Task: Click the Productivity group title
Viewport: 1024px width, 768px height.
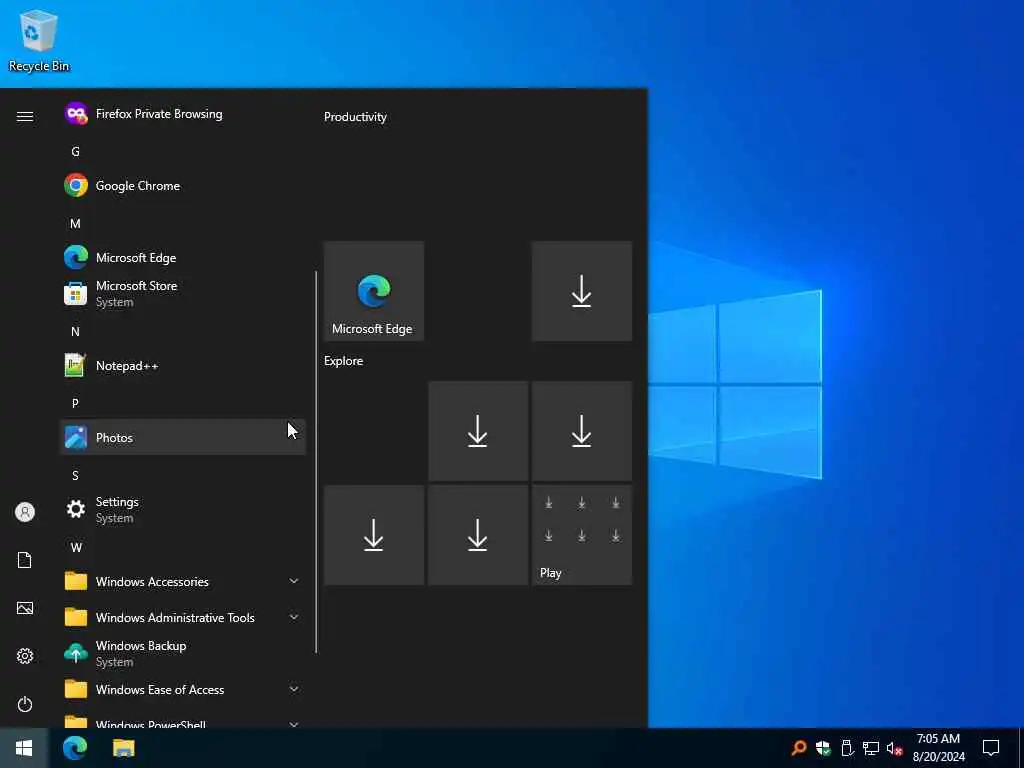Action: point(355,117)
